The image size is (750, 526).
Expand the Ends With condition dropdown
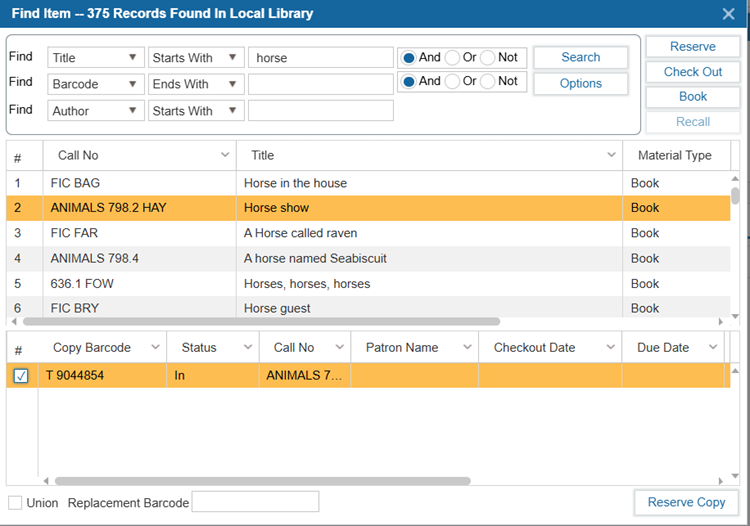[x=232, y=85]
